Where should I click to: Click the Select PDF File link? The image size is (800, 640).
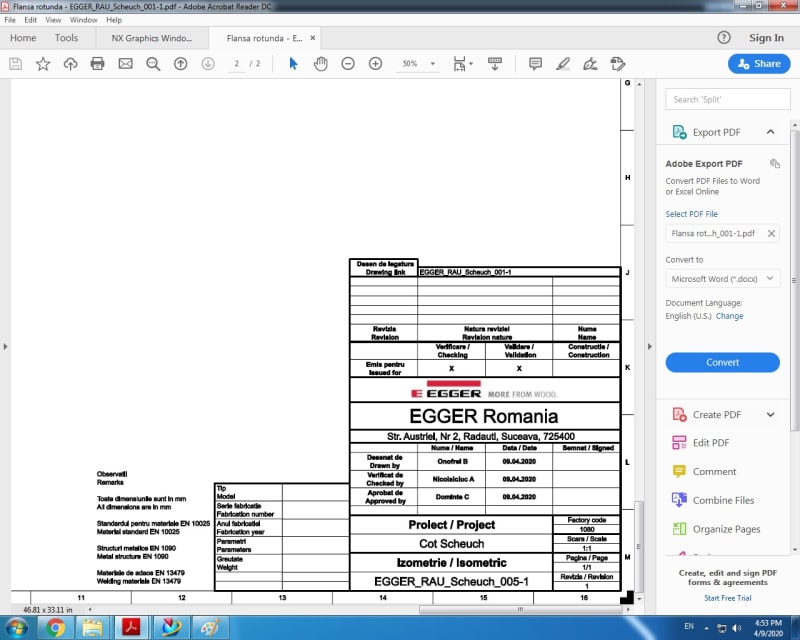691,214
